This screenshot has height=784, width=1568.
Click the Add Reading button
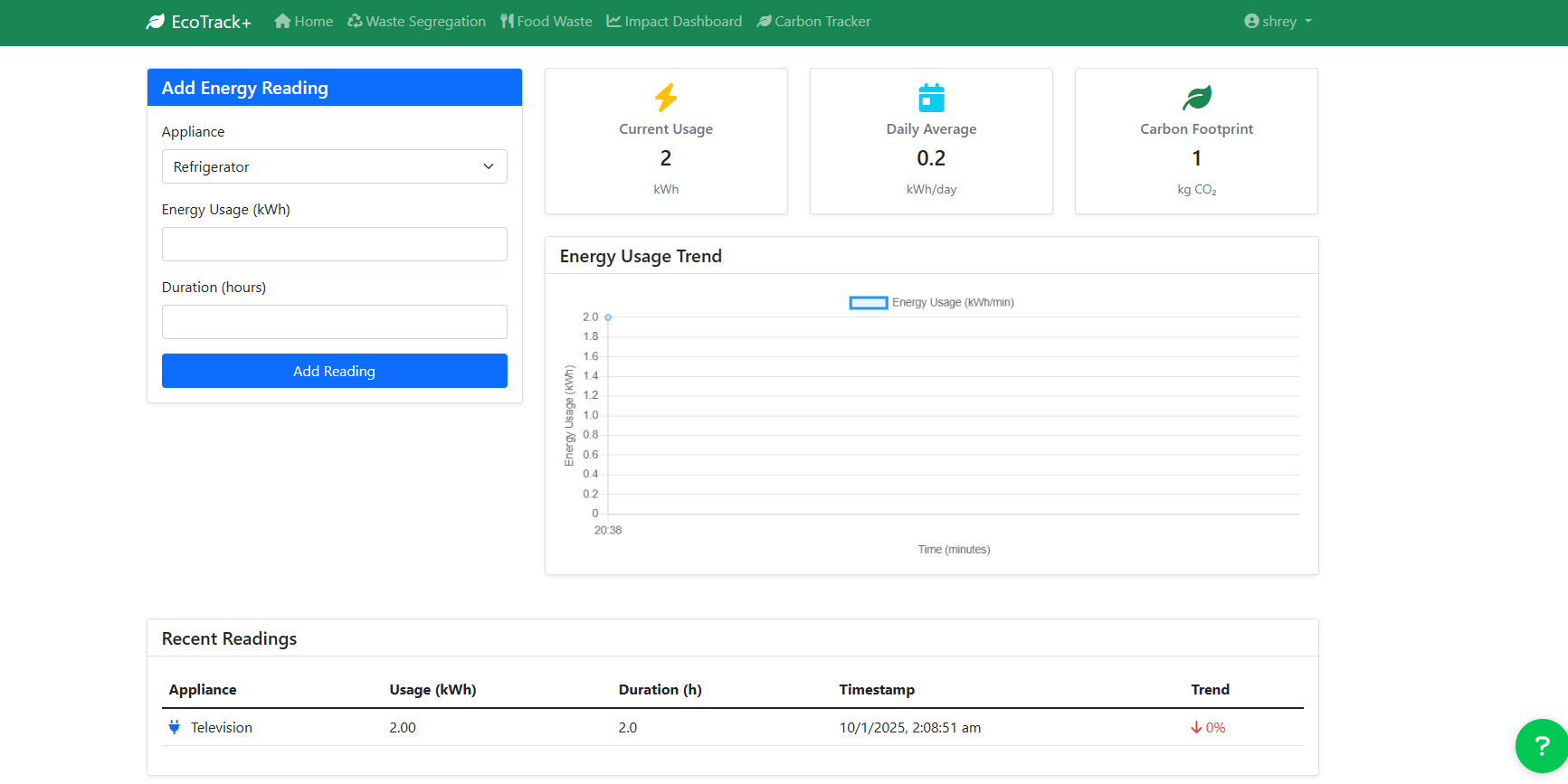[335, 371]
